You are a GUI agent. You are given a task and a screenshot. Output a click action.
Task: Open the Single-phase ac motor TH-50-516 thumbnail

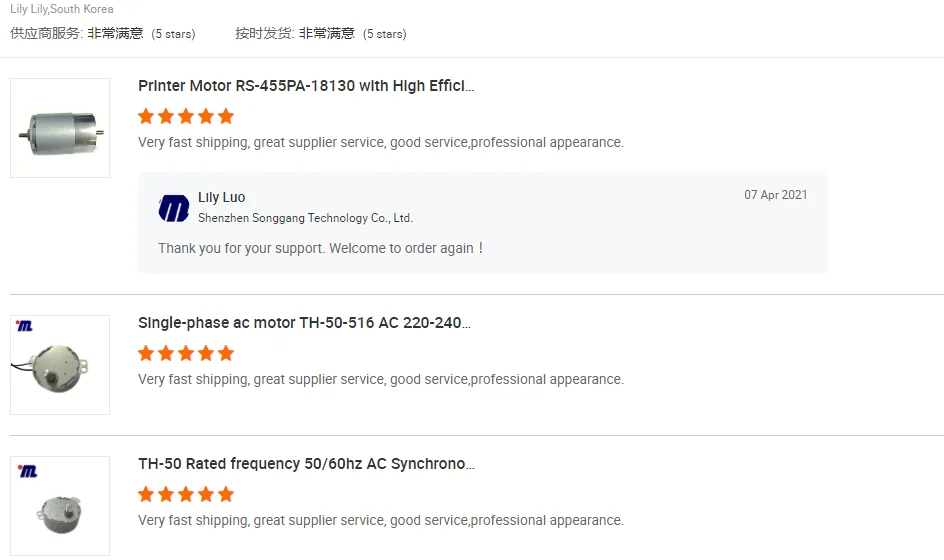coord(60,366)
